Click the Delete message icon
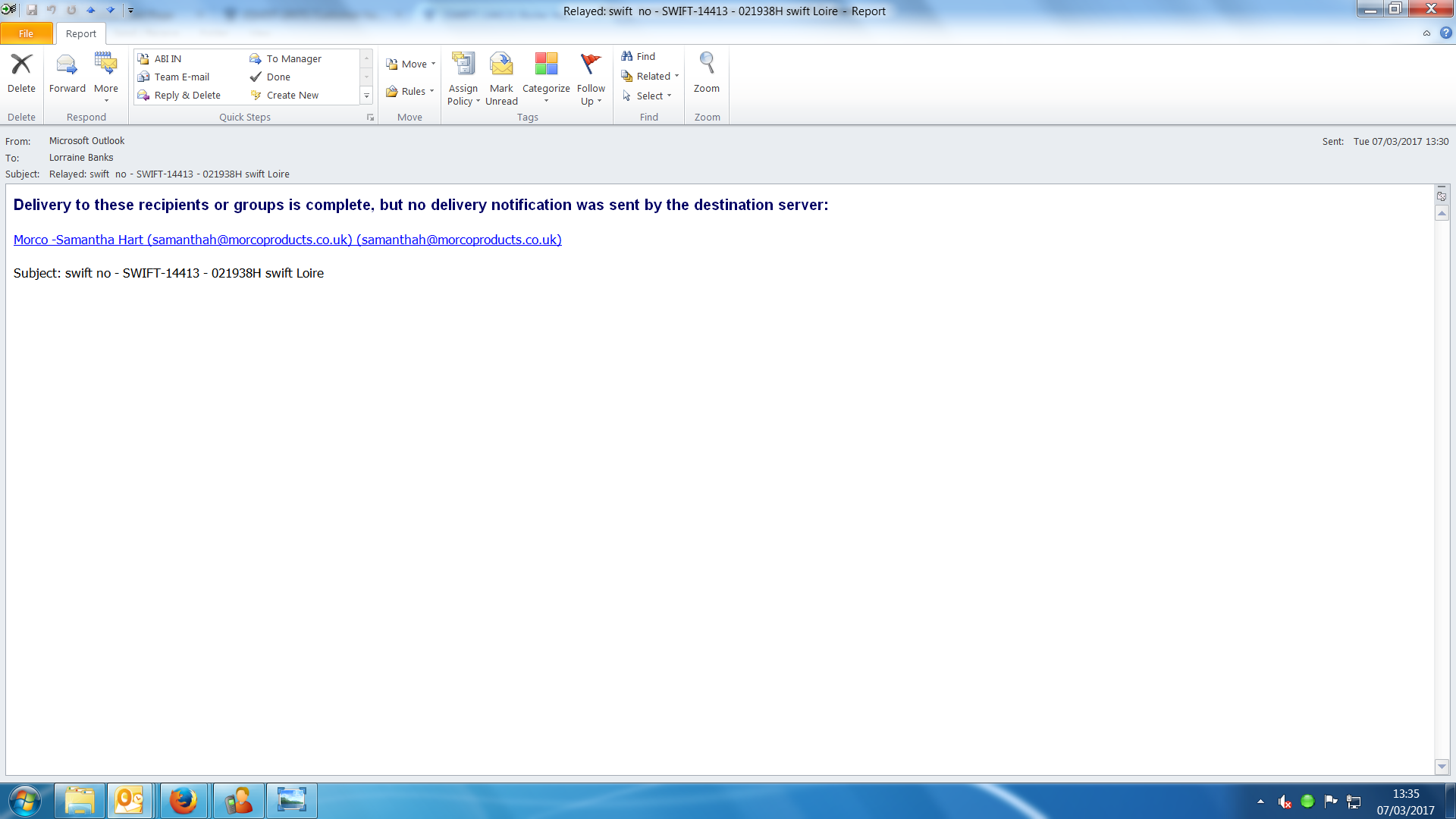1456x819 pixels. [x=21, y=64]
